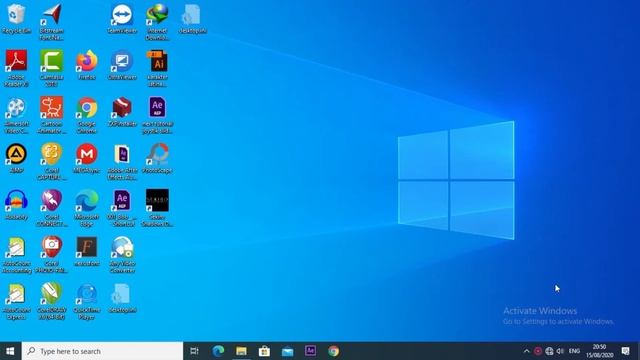Open Microsoft Store from the taskbar
This screenshot has width=640, height=360.
click(x=264, y=351)
